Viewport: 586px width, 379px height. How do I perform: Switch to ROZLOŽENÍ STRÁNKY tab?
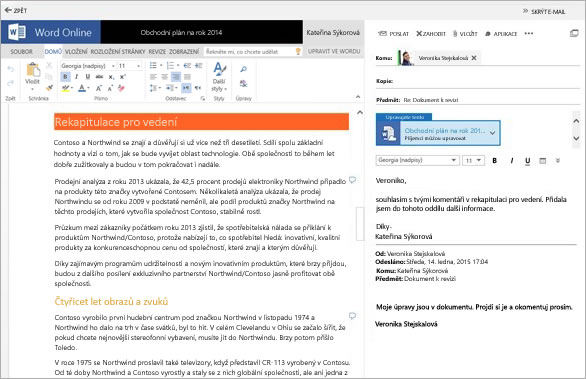click(x=118, y=52)
